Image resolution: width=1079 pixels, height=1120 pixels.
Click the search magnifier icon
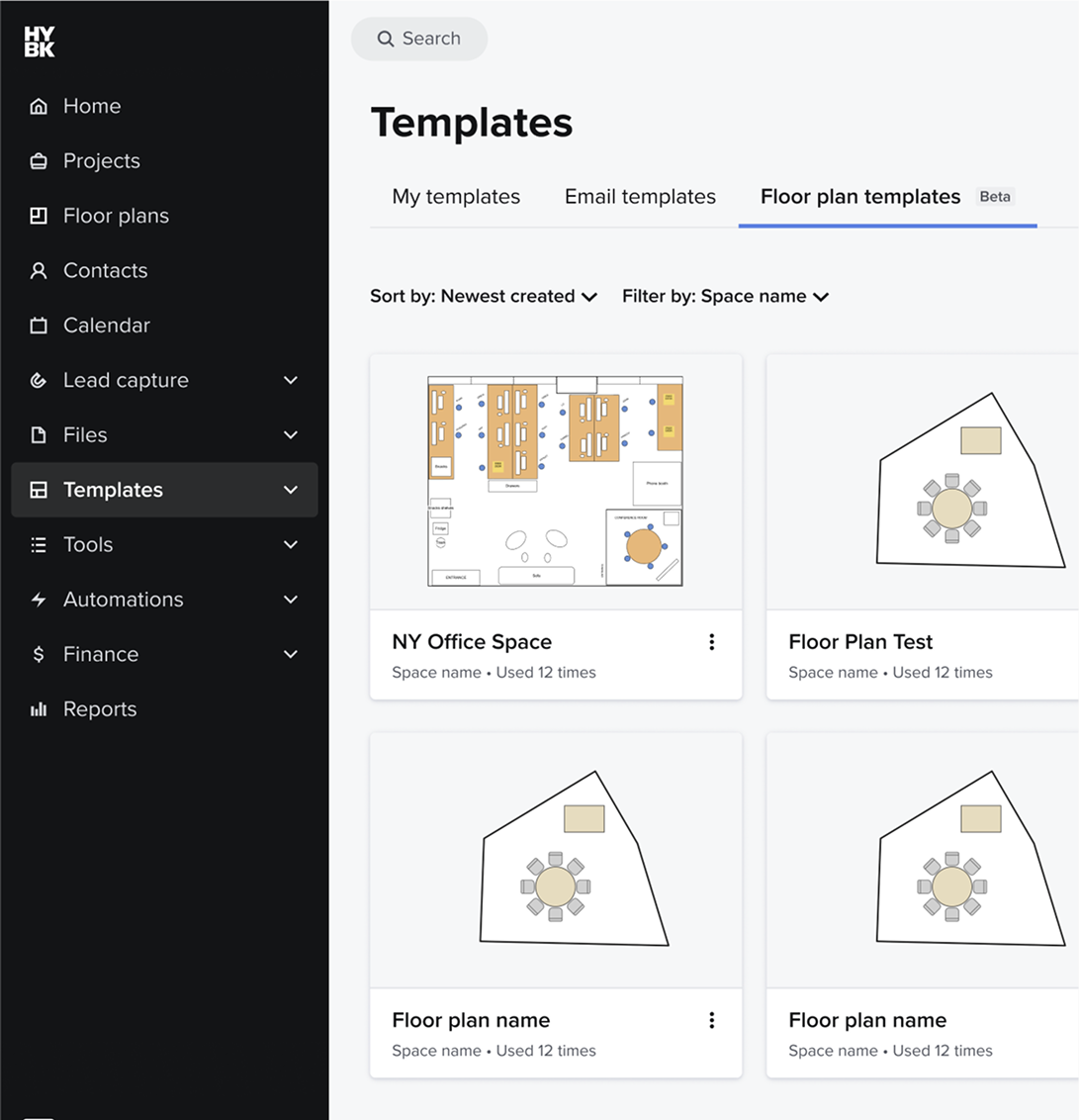pyautogui.click(x=386, y=39)
